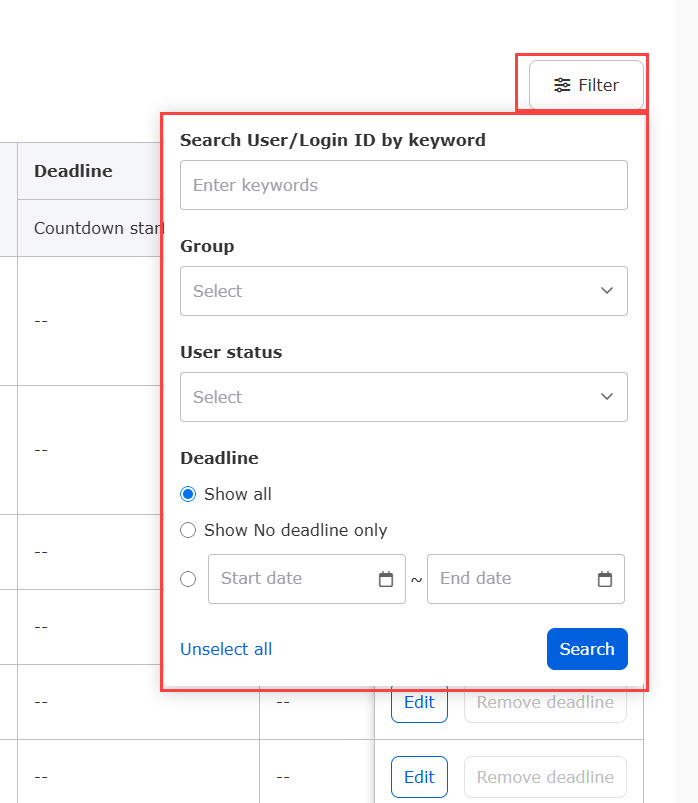This screenshot has height=803, width=698.
Task: Expand the User status dropdown
Action: (403, 397)
